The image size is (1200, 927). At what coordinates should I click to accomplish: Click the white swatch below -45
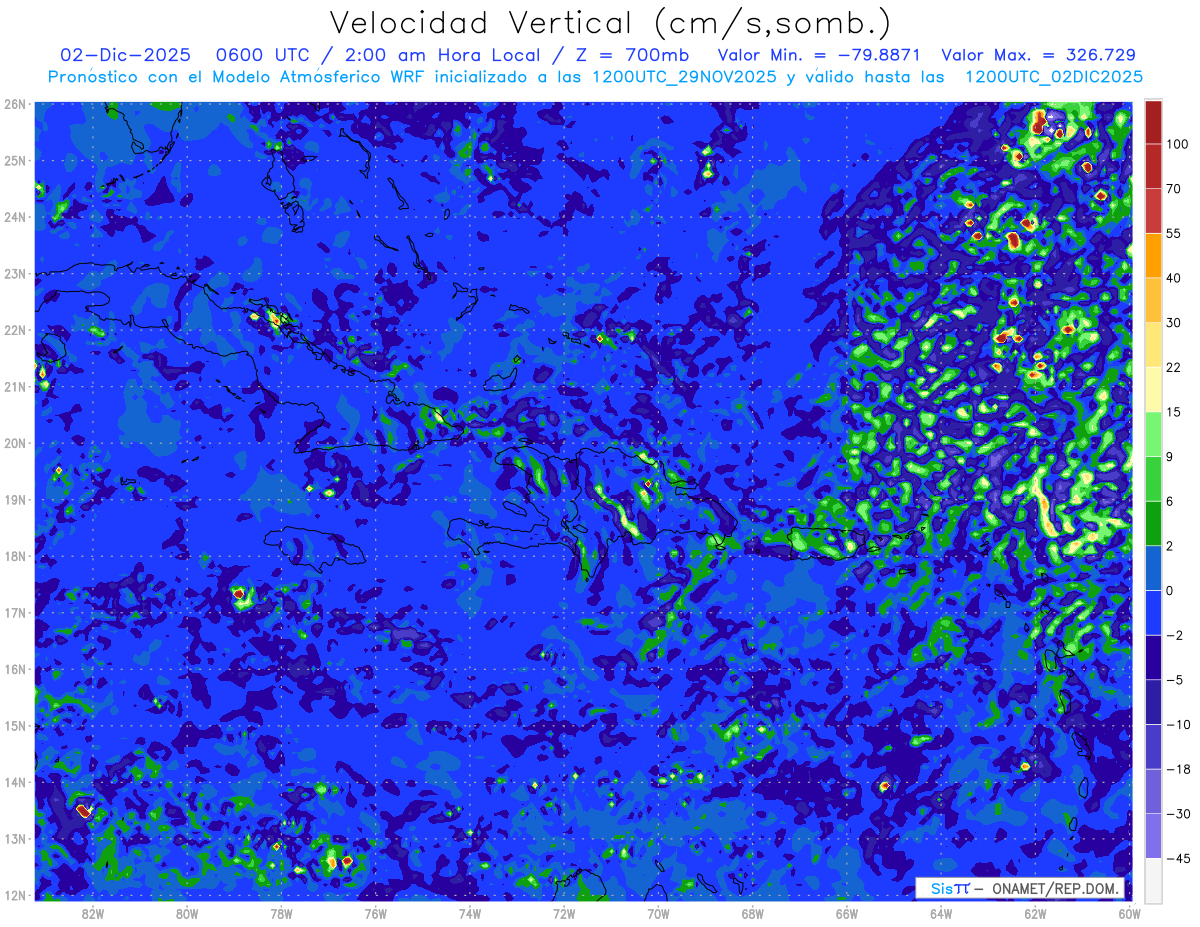1153,880
